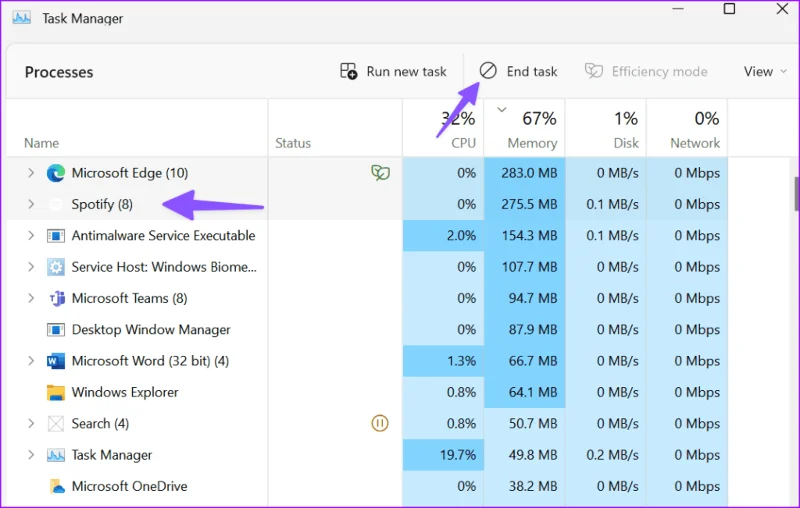Screen dimensions: 800x508
Task: Maximize the Task Manager window
Action: (x=729, y=9)
